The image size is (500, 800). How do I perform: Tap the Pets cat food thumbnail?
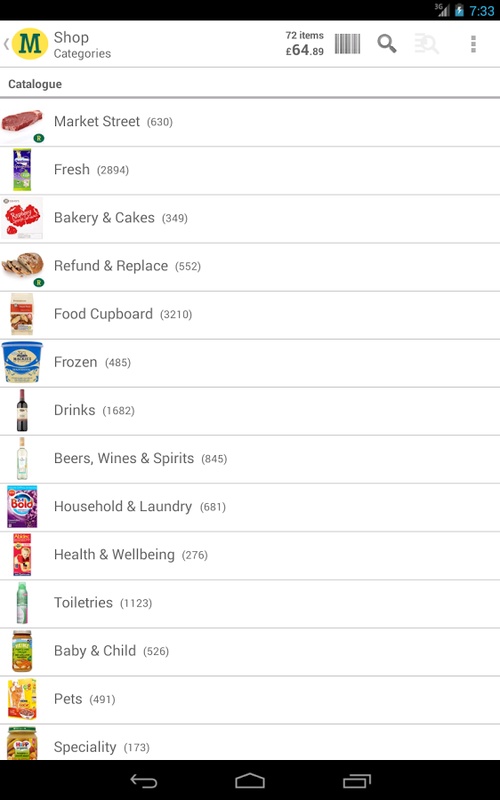click(x=22, y=699)
